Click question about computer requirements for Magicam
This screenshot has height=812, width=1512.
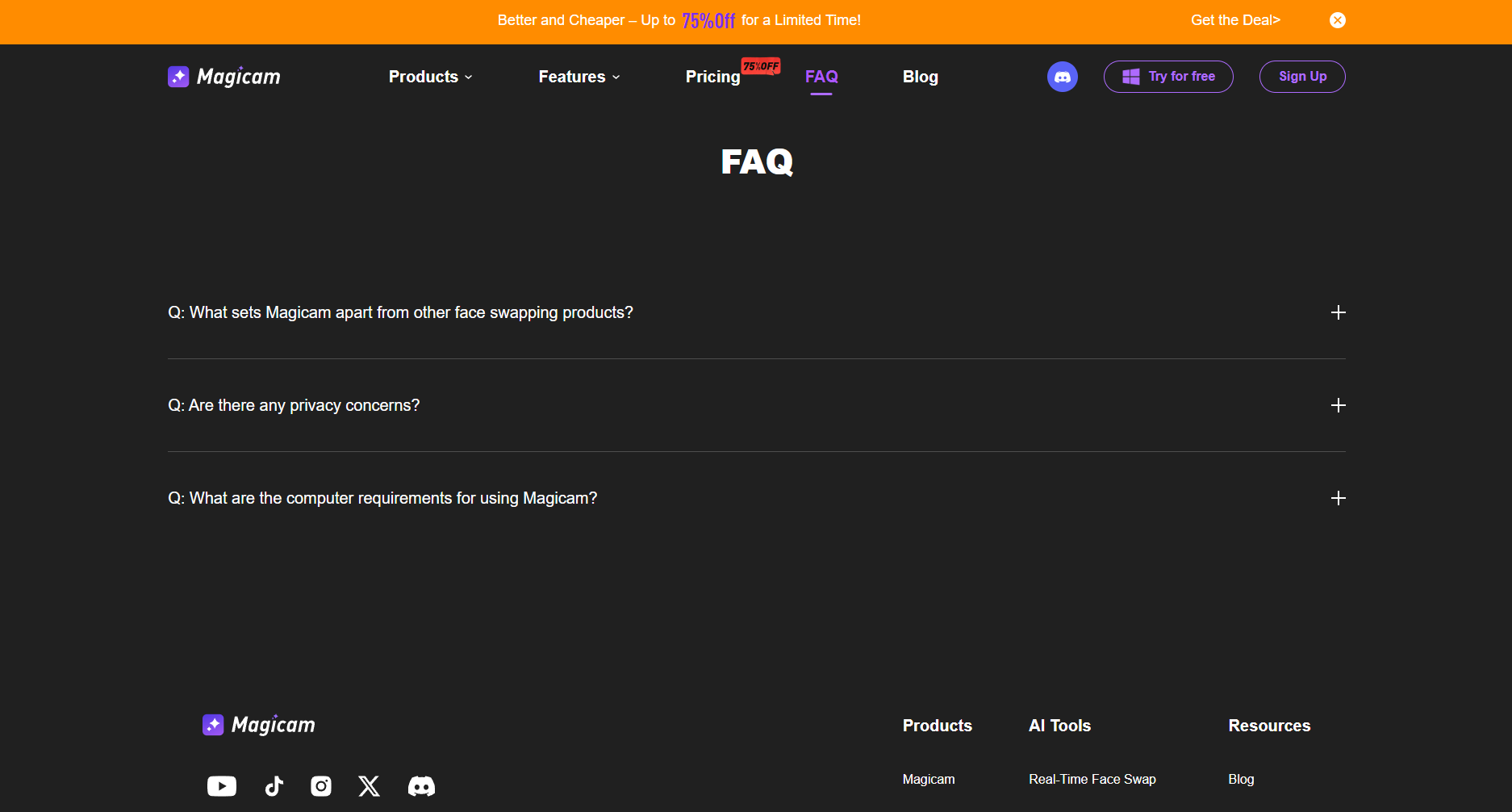(382, 498)
